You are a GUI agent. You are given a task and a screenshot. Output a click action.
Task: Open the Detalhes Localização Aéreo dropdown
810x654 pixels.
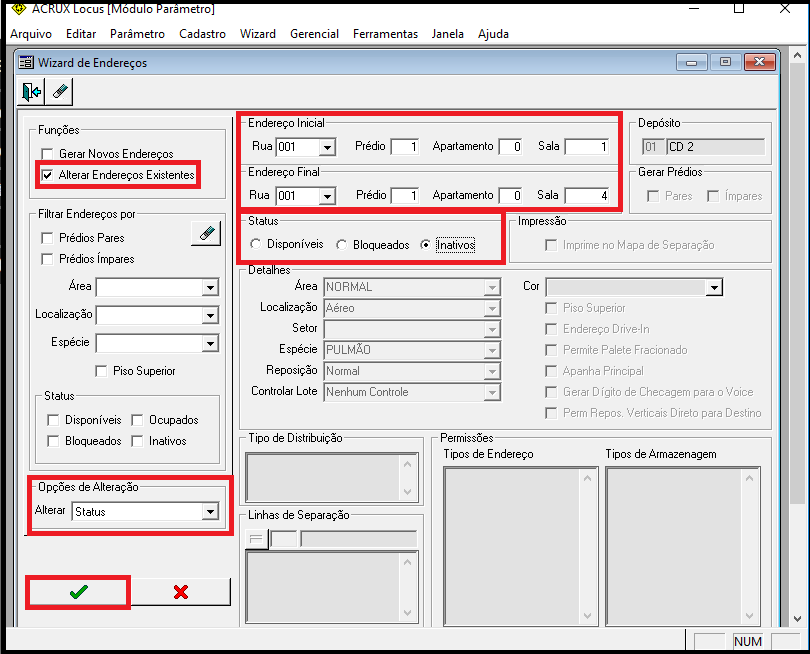492,308
